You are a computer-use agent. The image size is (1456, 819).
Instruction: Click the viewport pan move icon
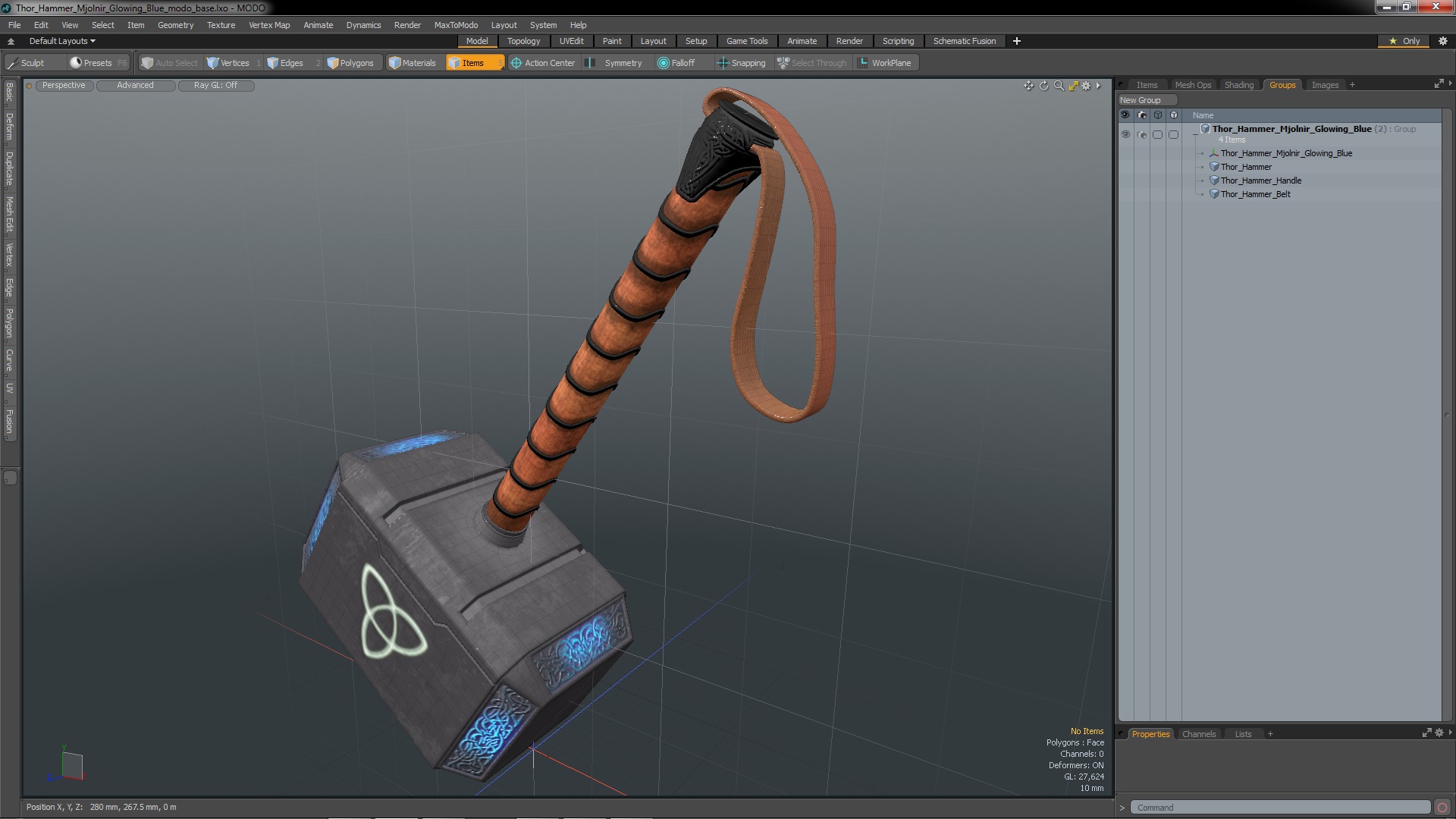click(1028, 86)
